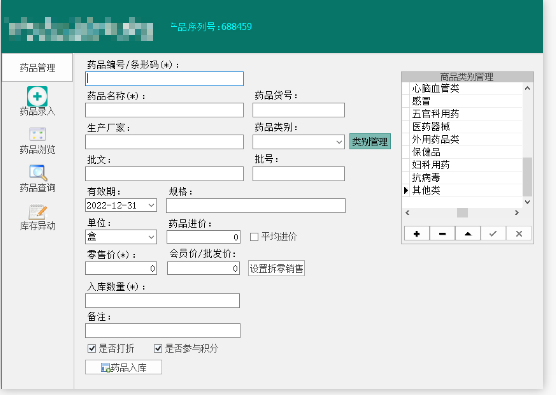Uncheck the 是否参与积分 checkbox
The height and width of the screenshot is (395, 556).
pos(158,349)
